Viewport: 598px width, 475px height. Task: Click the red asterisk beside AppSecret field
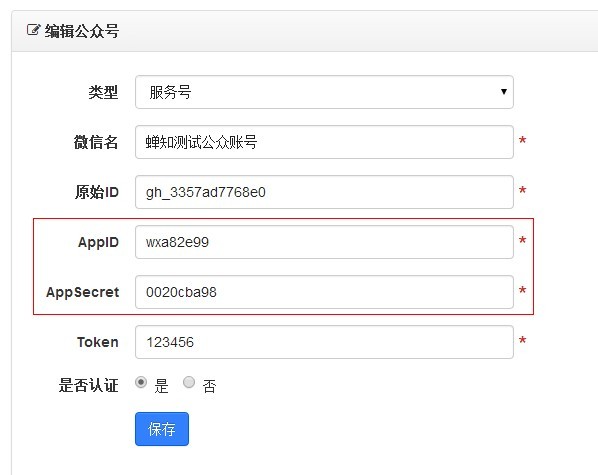click(x=522, y=290)
